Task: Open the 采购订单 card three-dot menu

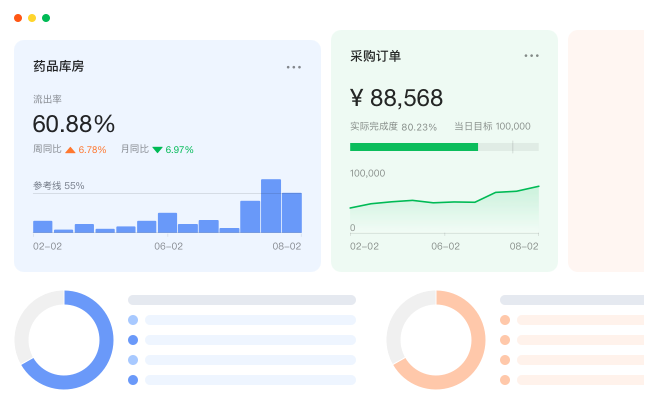Action: 531,56
